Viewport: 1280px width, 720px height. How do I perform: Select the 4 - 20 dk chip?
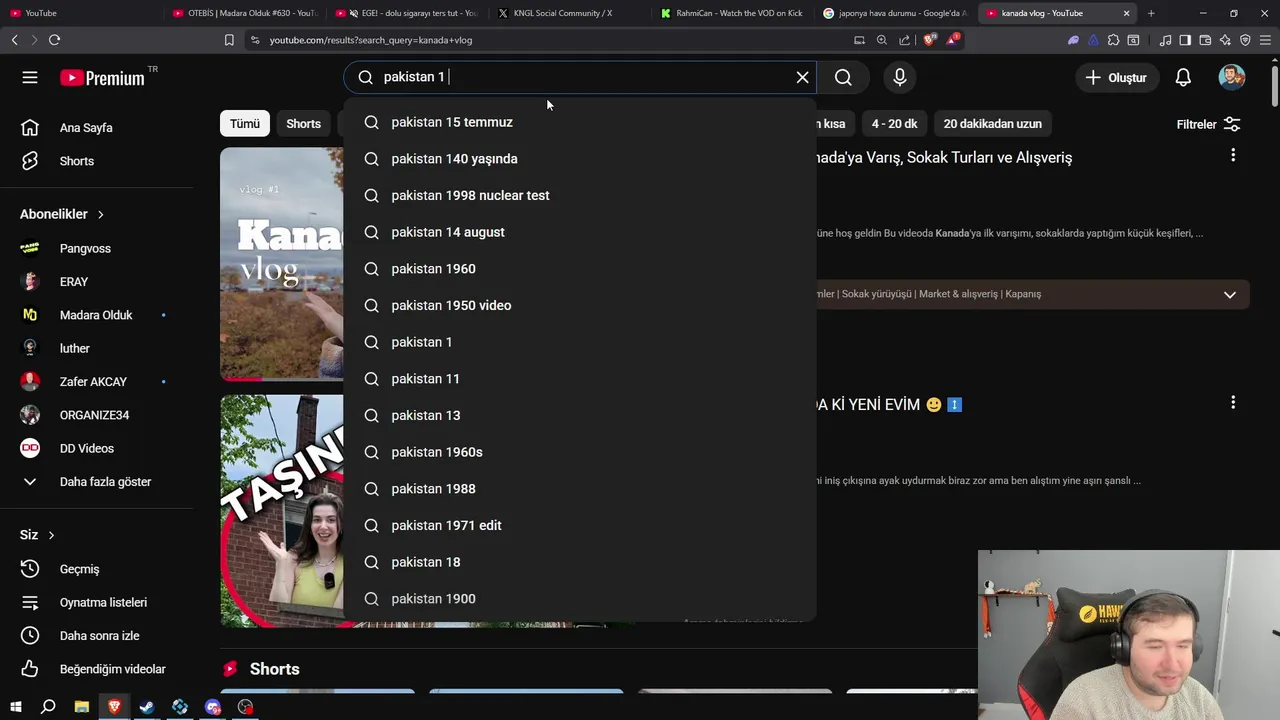point(894,124)
